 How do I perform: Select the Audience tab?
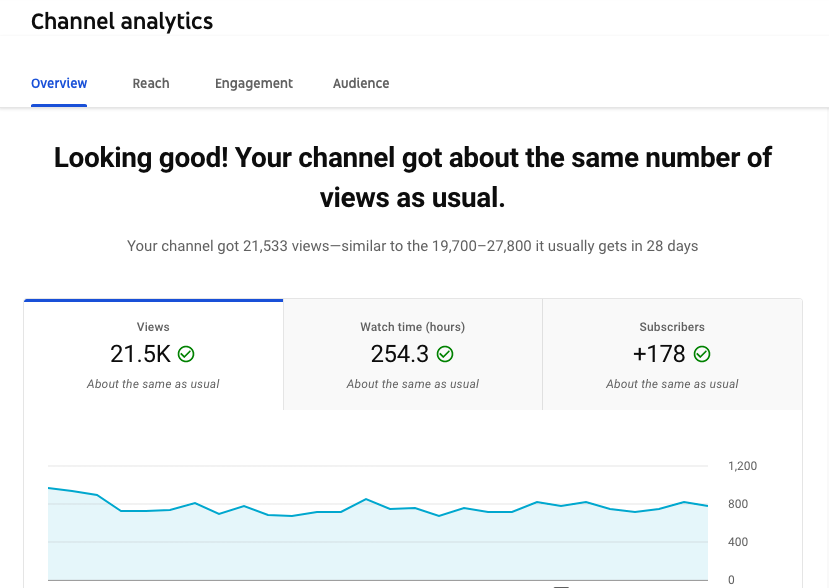pyautogui.click(x=361, y=83)
